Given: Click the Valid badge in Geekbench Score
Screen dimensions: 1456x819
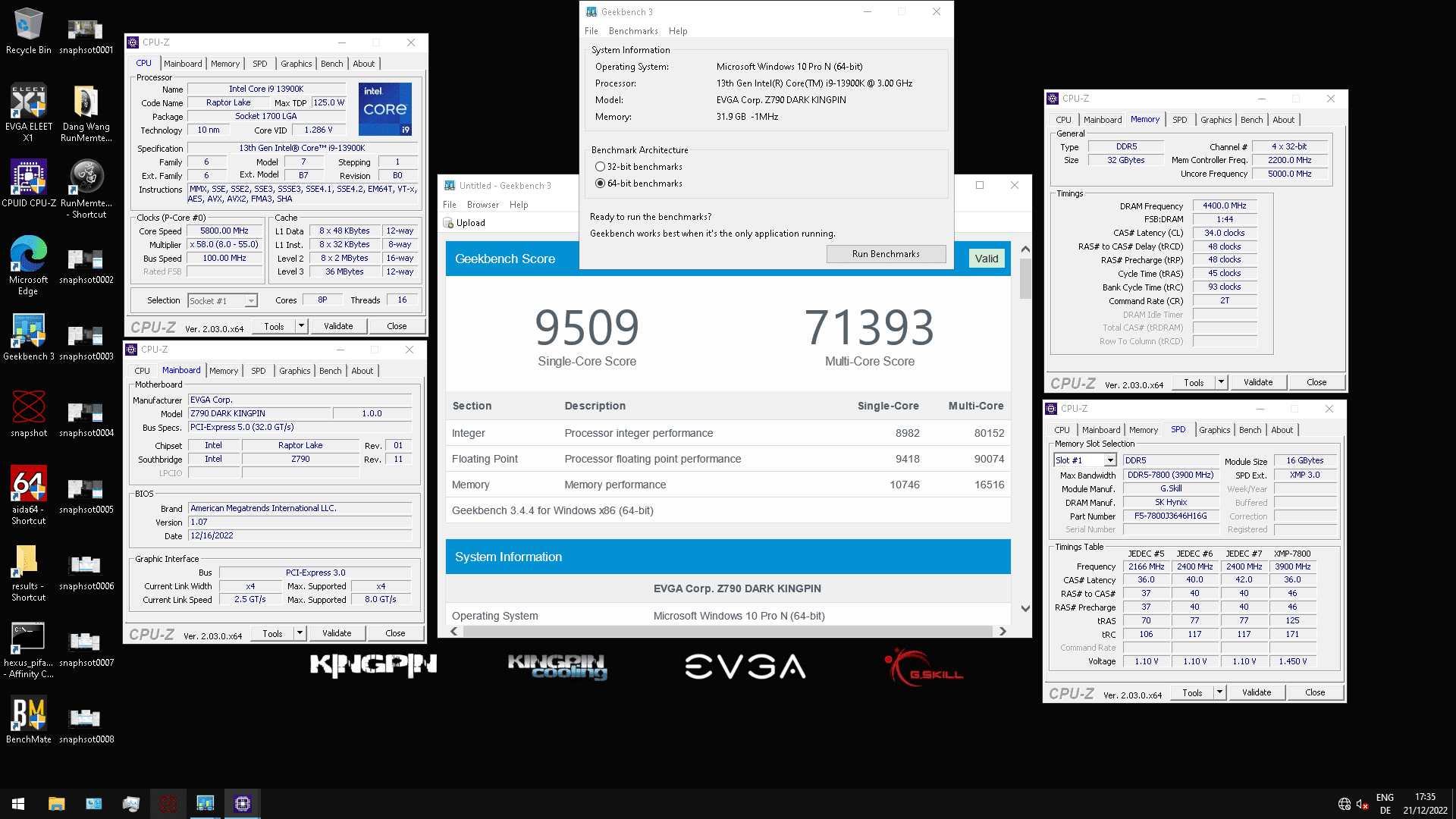Looking at the screenshot, I should pos(987,259).
